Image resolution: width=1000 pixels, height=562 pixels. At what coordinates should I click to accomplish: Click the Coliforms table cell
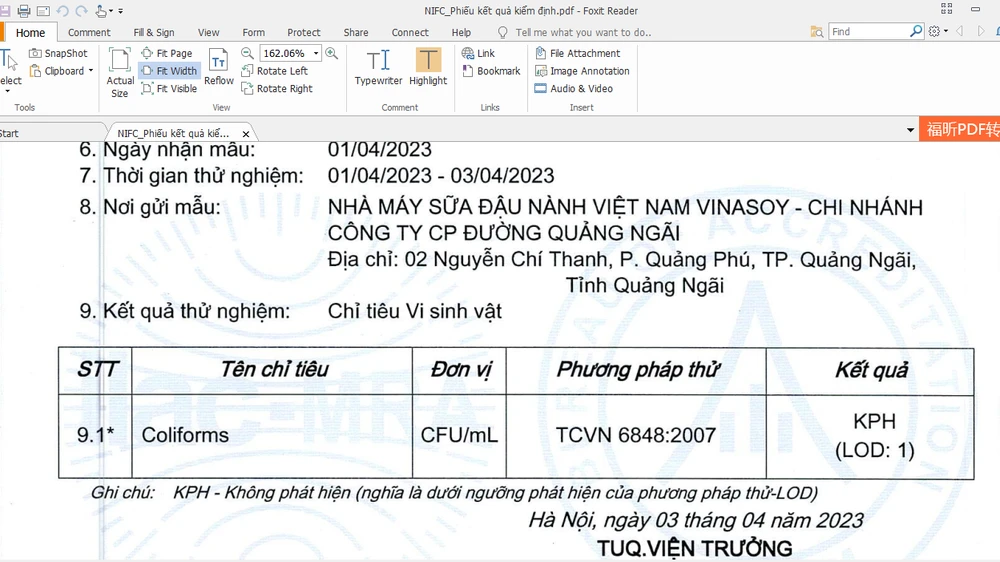(272, 436)
